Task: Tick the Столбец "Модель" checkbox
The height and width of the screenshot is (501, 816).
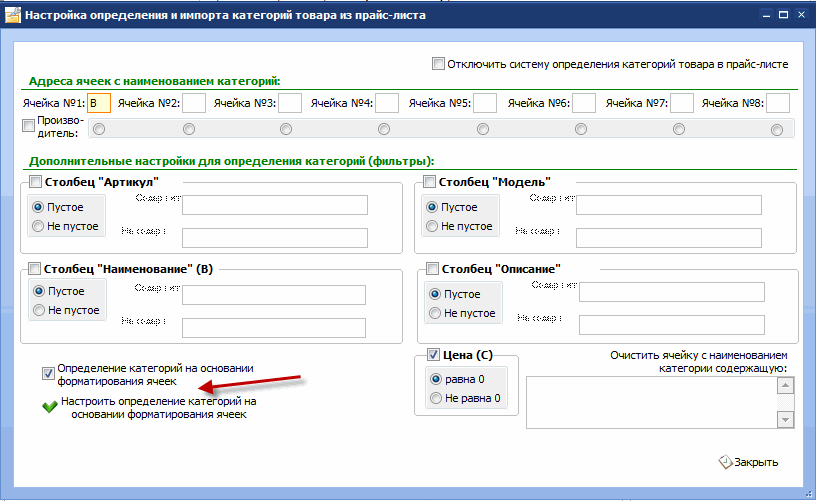Action: tap(429, 182)
